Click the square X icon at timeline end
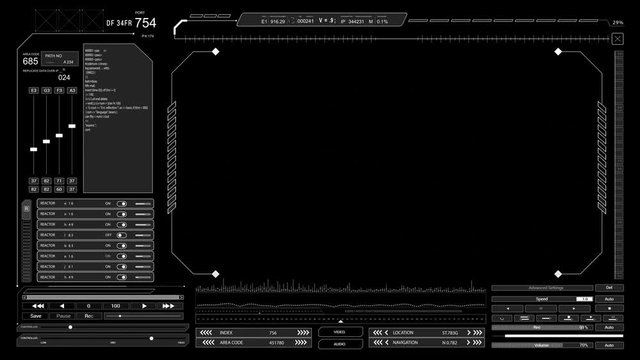Viewport: 640px width, 360px height. coord(617,39)
